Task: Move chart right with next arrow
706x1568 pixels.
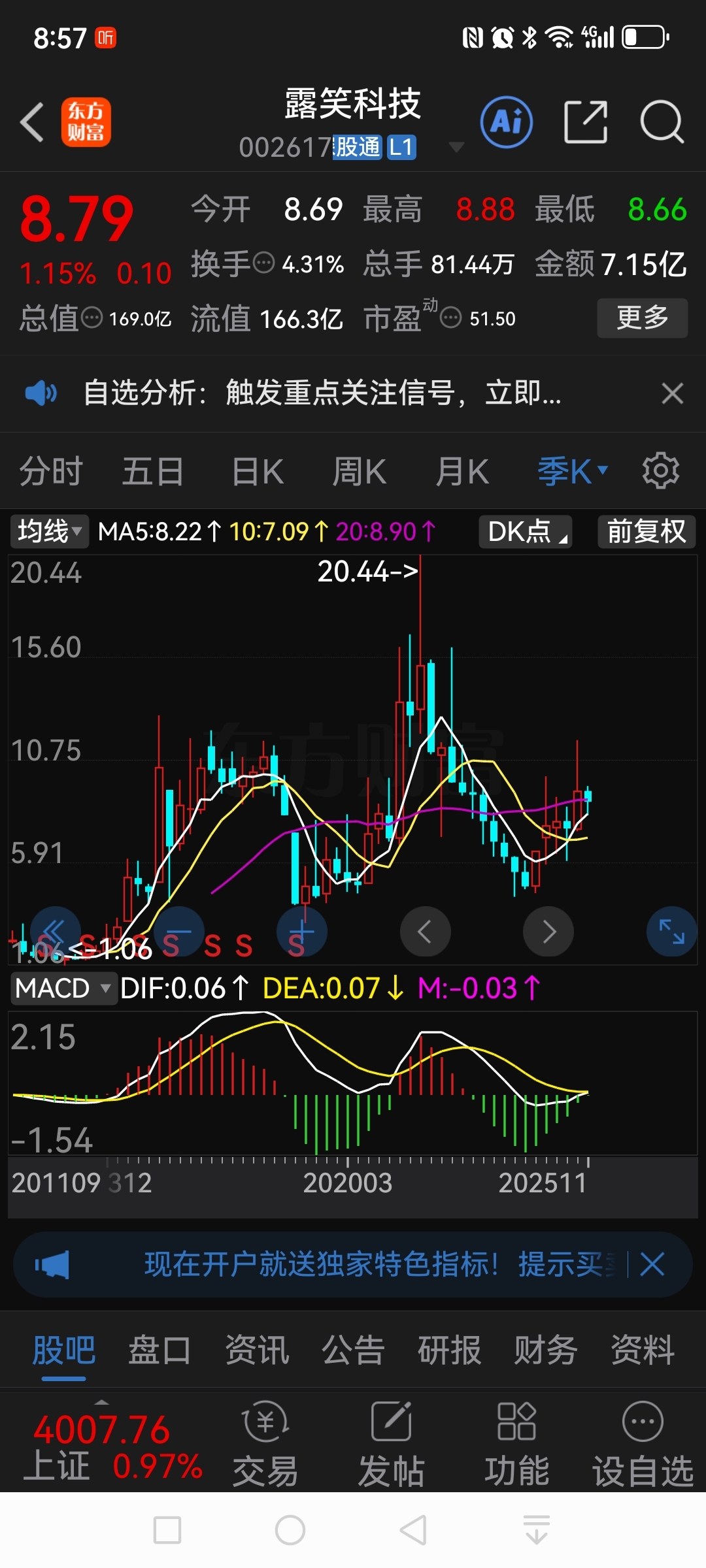Action: pyautogui.click(x=548, y=932)
